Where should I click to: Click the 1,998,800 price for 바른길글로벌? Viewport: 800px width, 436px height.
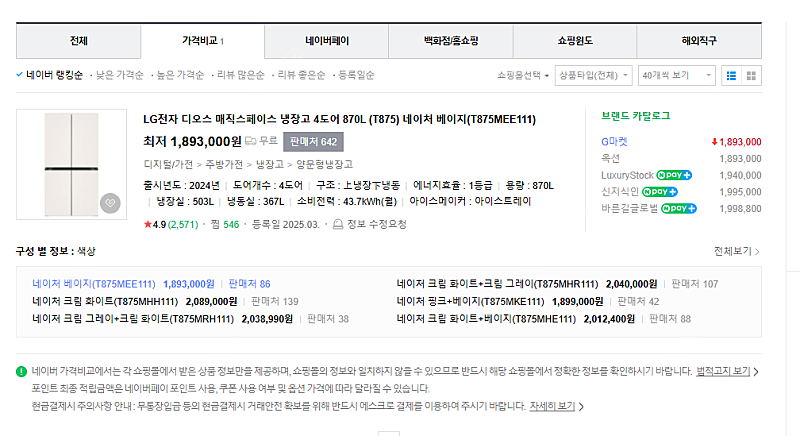[x=740, y=209]
